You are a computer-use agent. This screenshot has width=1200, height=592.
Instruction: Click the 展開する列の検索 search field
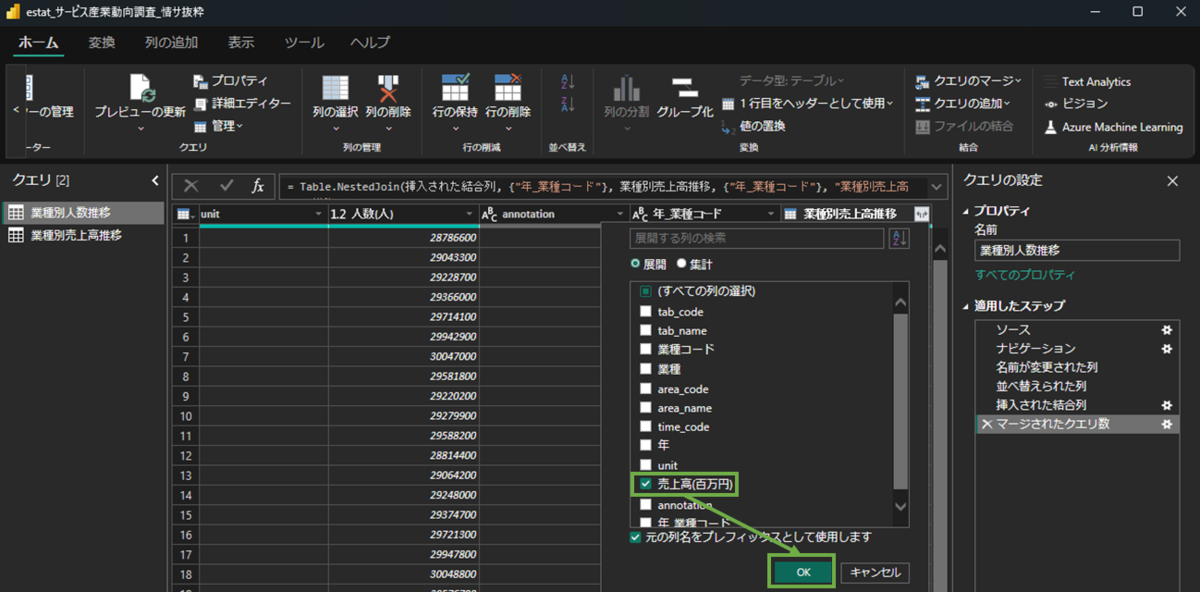[x=757, y=238]
